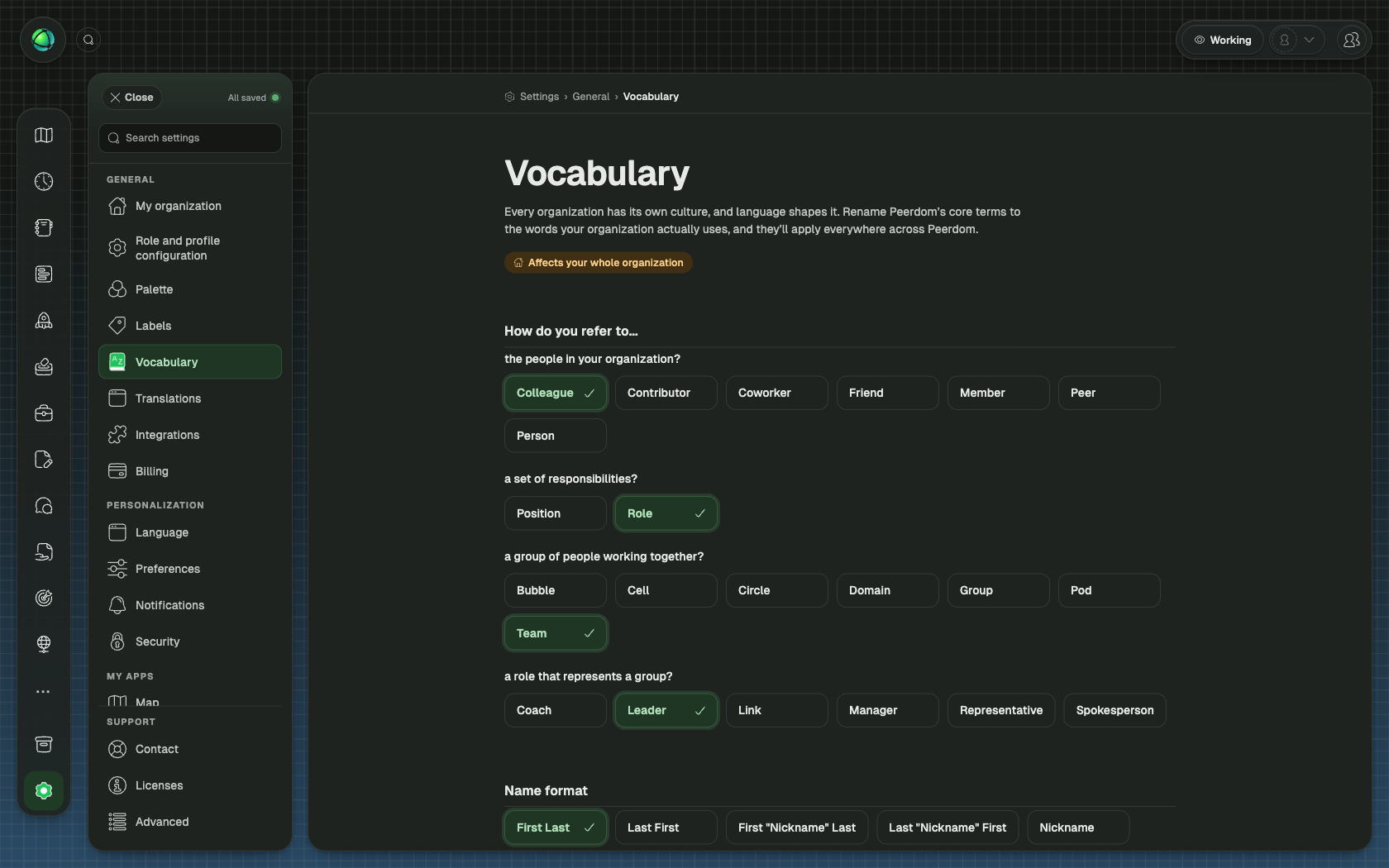Open the archive box icon in rail
Image resolution: width=1389 pixels, height=868 pixels.
(x=44, y=744)
